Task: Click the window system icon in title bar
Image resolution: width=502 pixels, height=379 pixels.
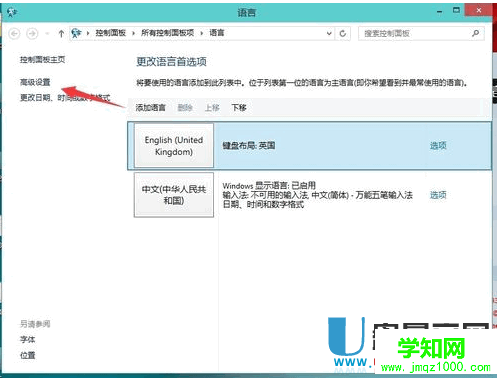Action: pyautogui.click(x=12, y=12)
